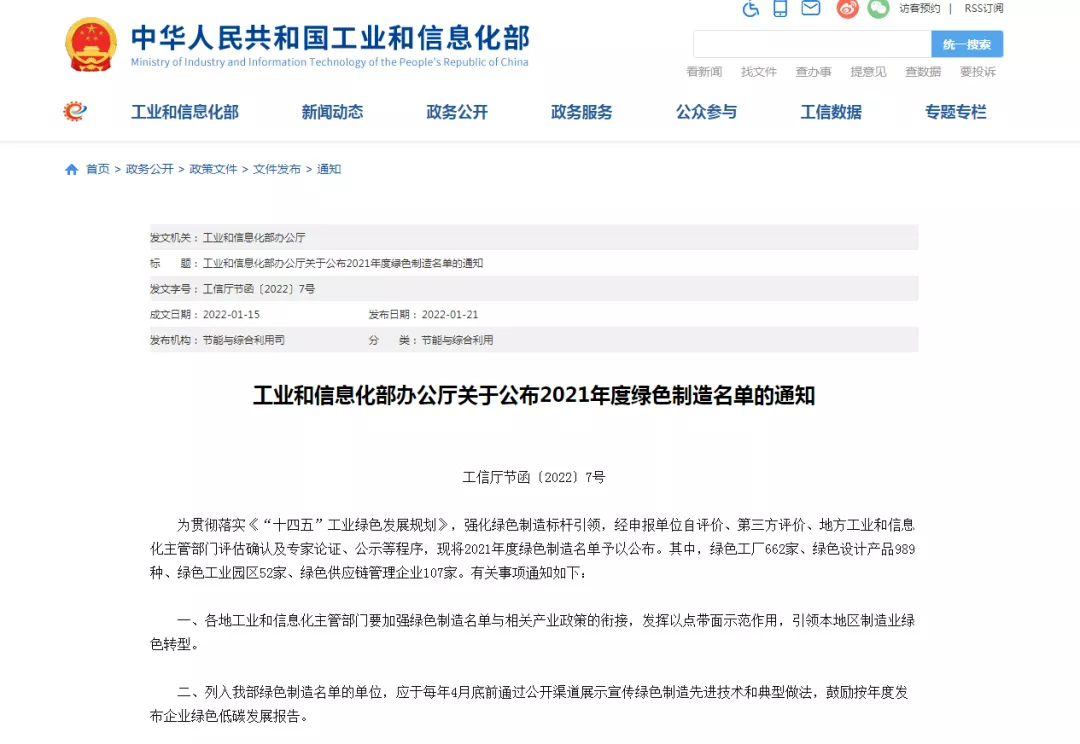Click the RSS订阅 link

984,8
